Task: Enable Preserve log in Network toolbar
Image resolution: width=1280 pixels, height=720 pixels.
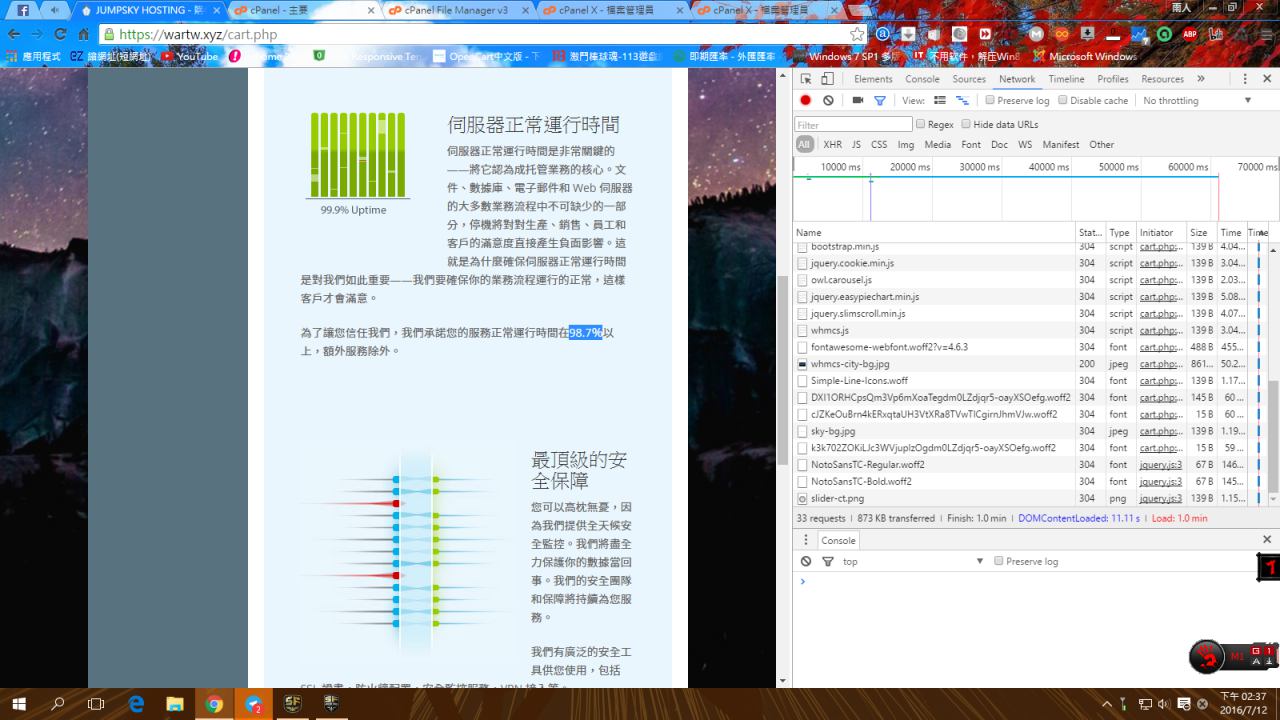Action: coord(990,100)
